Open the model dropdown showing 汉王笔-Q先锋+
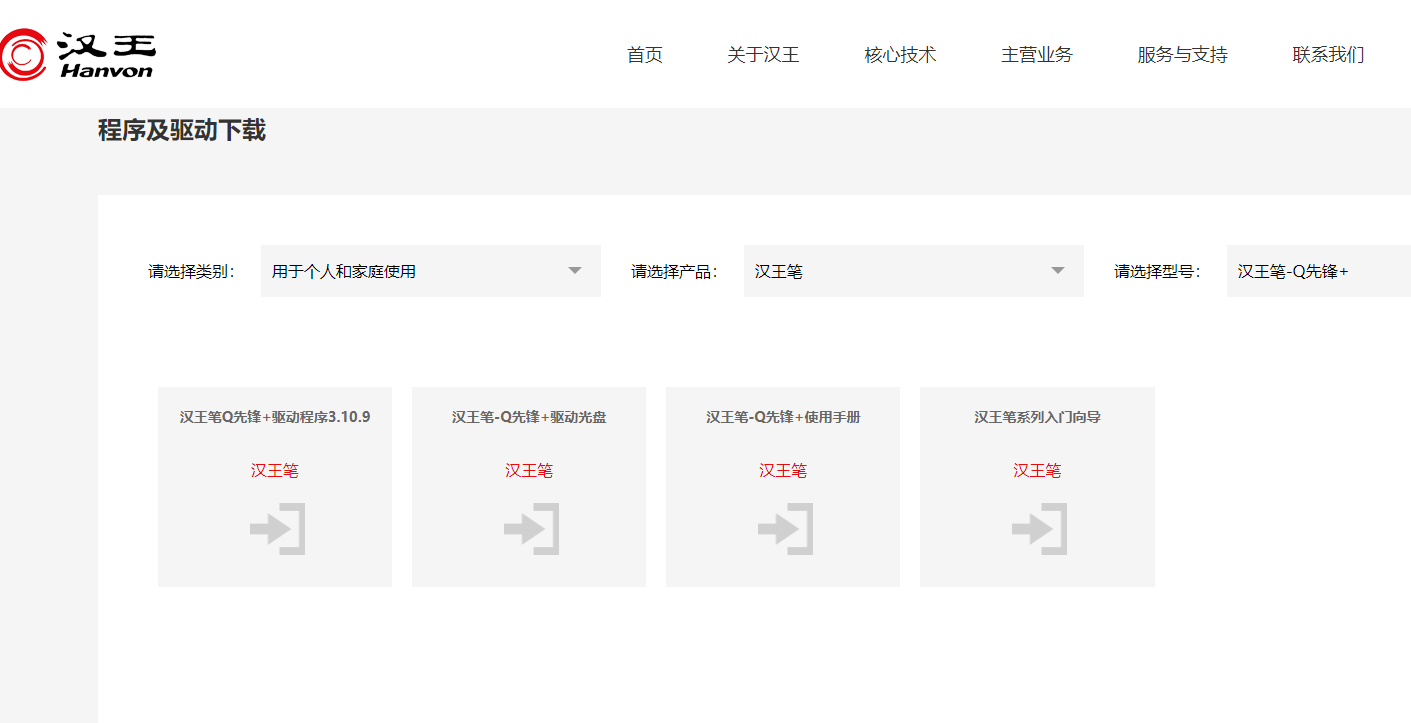Screen dimensions: 1411x723 click(x=1319, y=271)
